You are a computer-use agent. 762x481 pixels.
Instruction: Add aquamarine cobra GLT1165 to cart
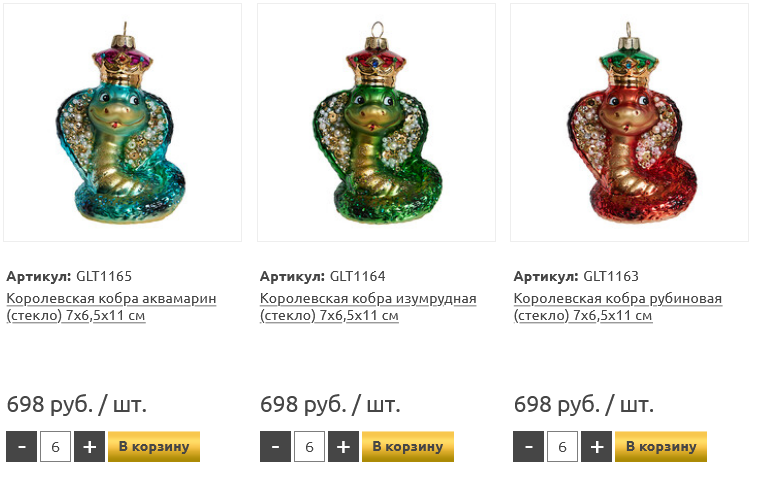pos(154,447)
